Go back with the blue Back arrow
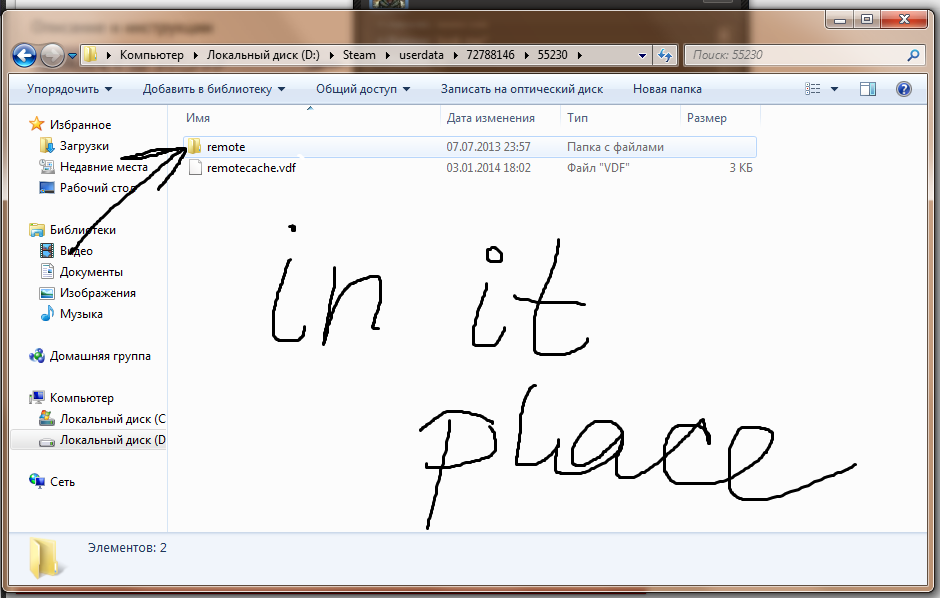Viewport: 940px width, 598px height. 25,56
